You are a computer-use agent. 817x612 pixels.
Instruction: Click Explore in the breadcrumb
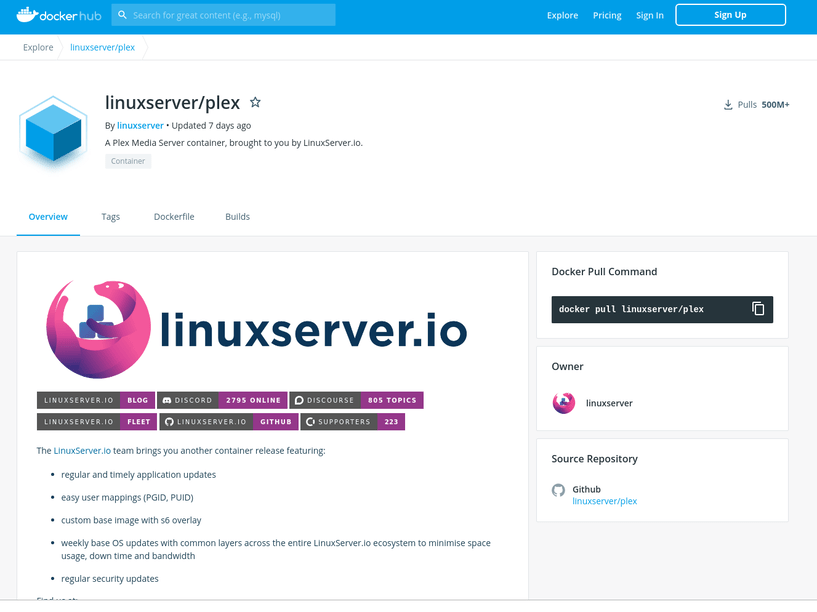[x=38, y=47]
